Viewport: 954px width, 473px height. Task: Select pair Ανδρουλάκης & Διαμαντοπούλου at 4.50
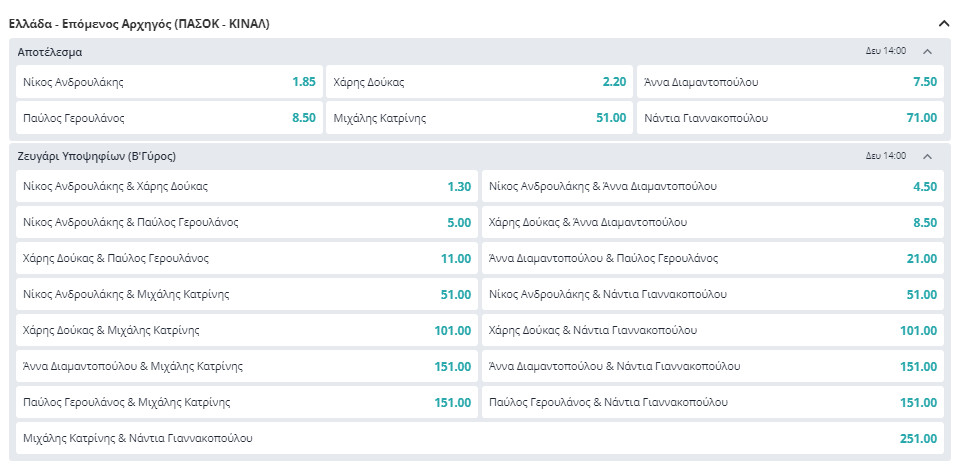click(712, 186)
